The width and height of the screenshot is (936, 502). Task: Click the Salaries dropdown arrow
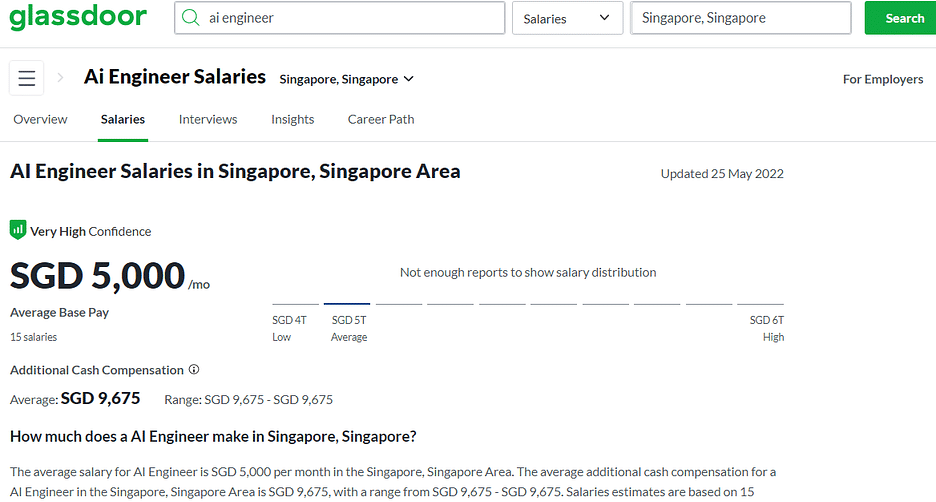click(x=604, y=18)
